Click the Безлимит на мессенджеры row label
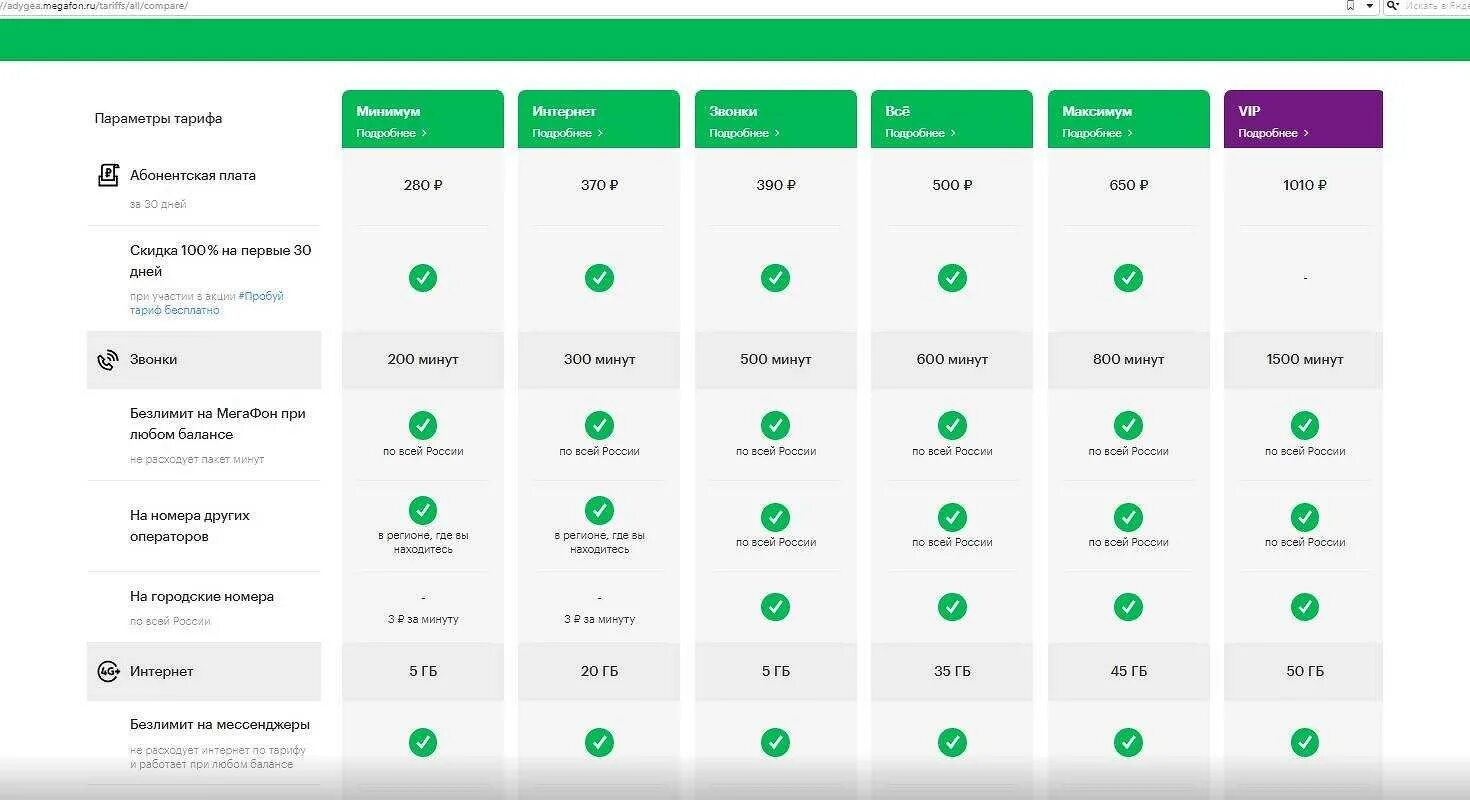 coord(220,724)
